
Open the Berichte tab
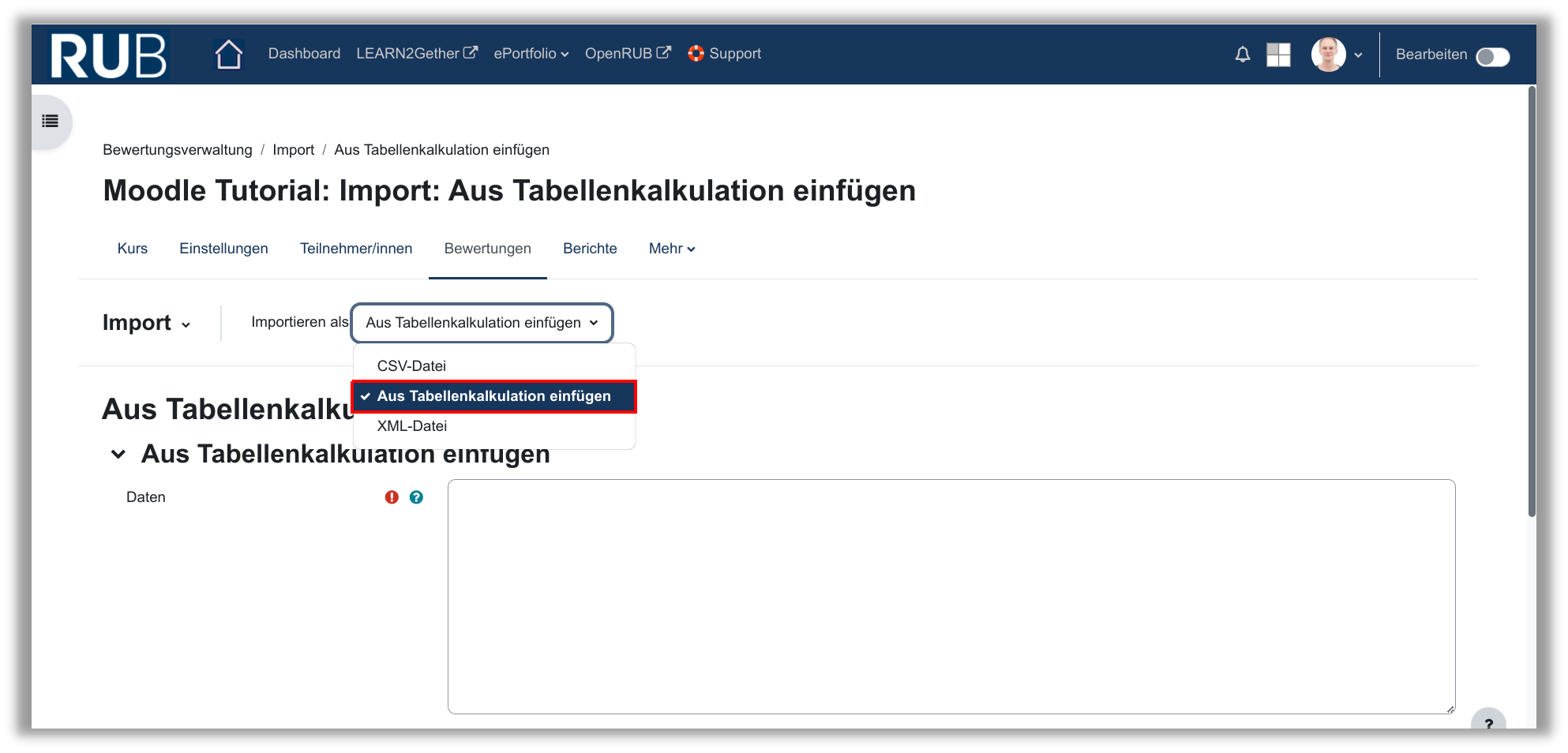point(590,249)
